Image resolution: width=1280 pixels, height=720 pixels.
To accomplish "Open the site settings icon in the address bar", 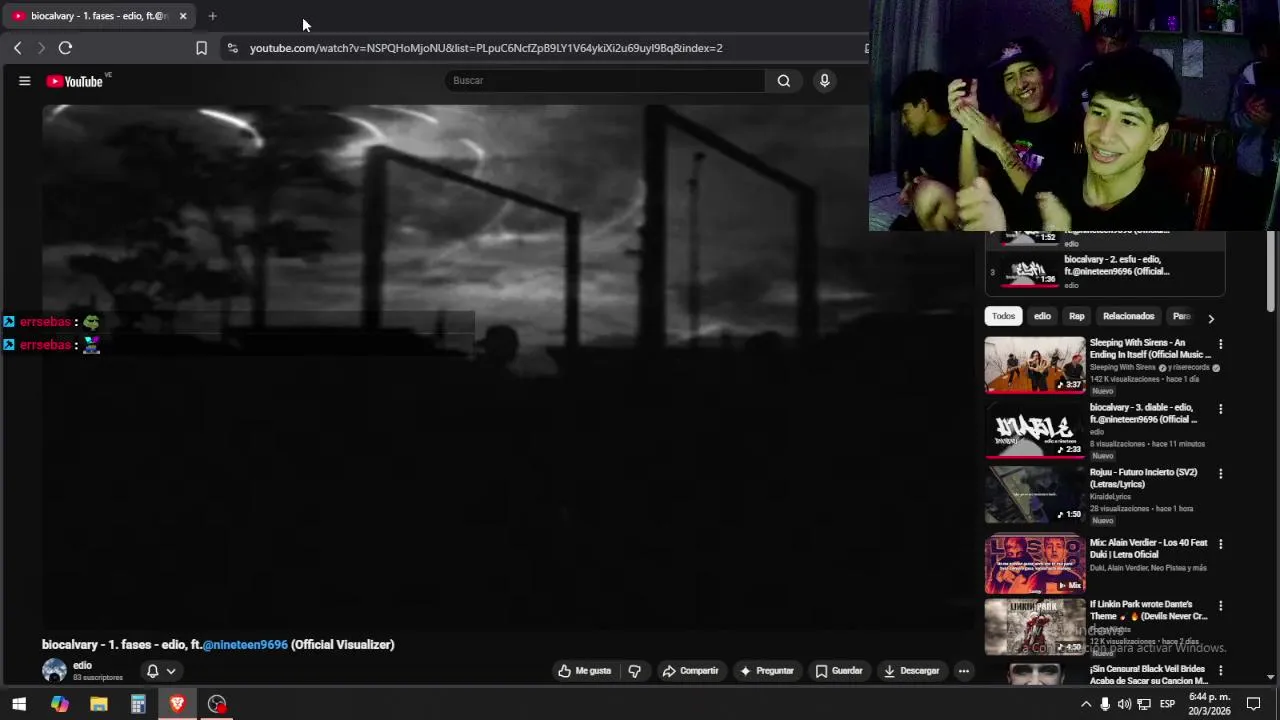I will 232,48.
